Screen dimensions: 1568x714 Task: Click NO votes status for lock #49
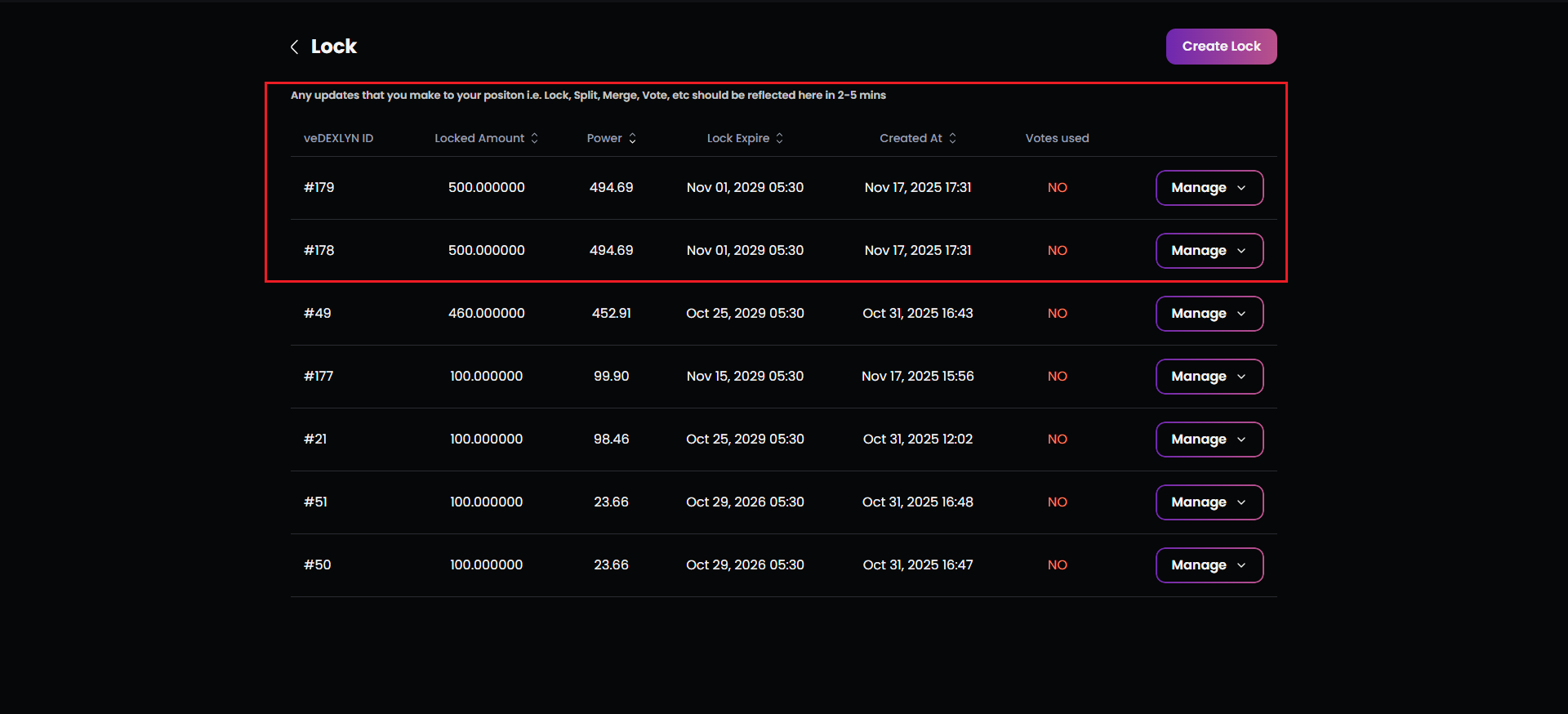click(1057, 314)
